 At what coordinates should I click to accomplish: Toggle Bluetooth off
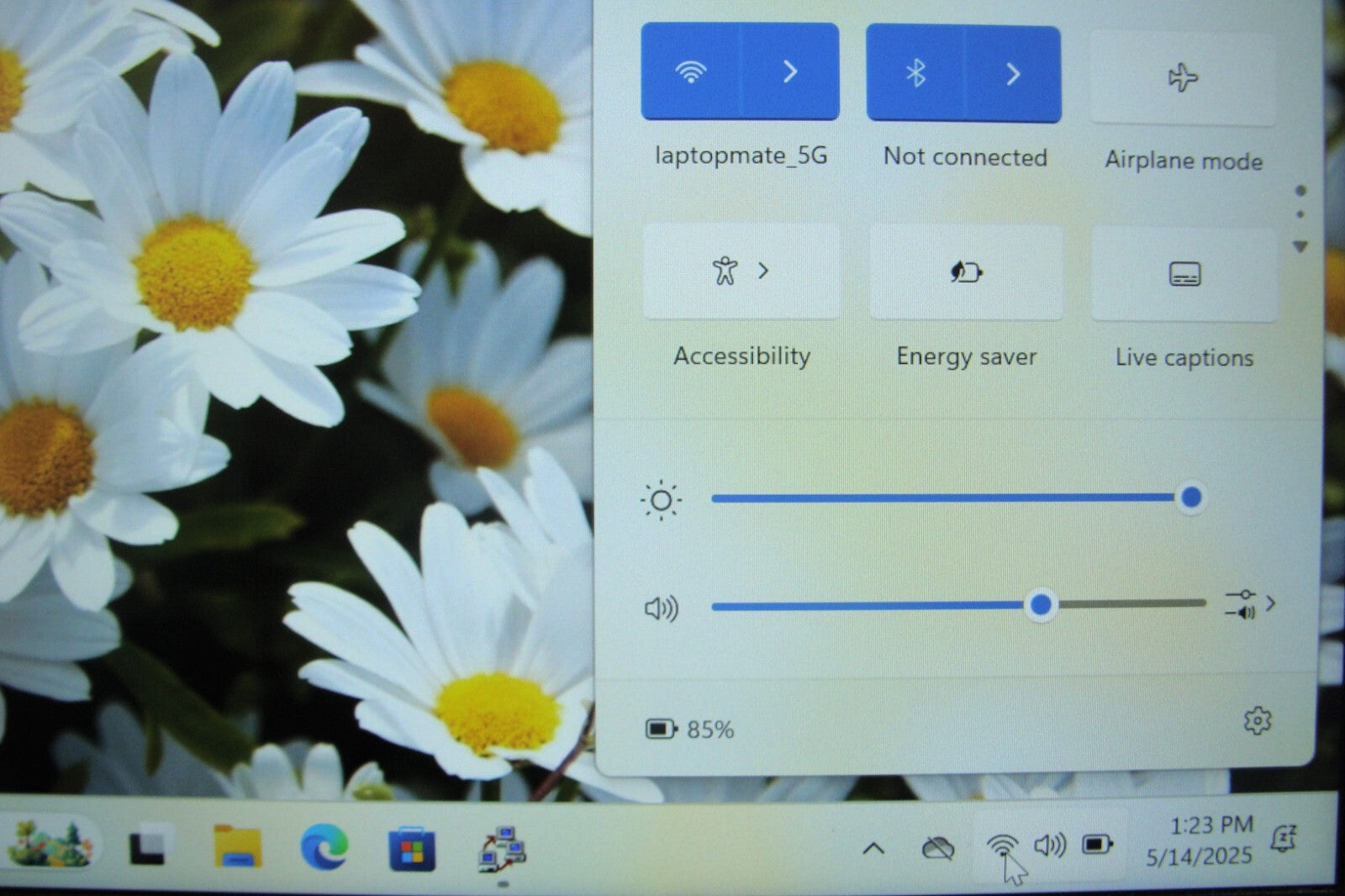click(x=915, y=74)
